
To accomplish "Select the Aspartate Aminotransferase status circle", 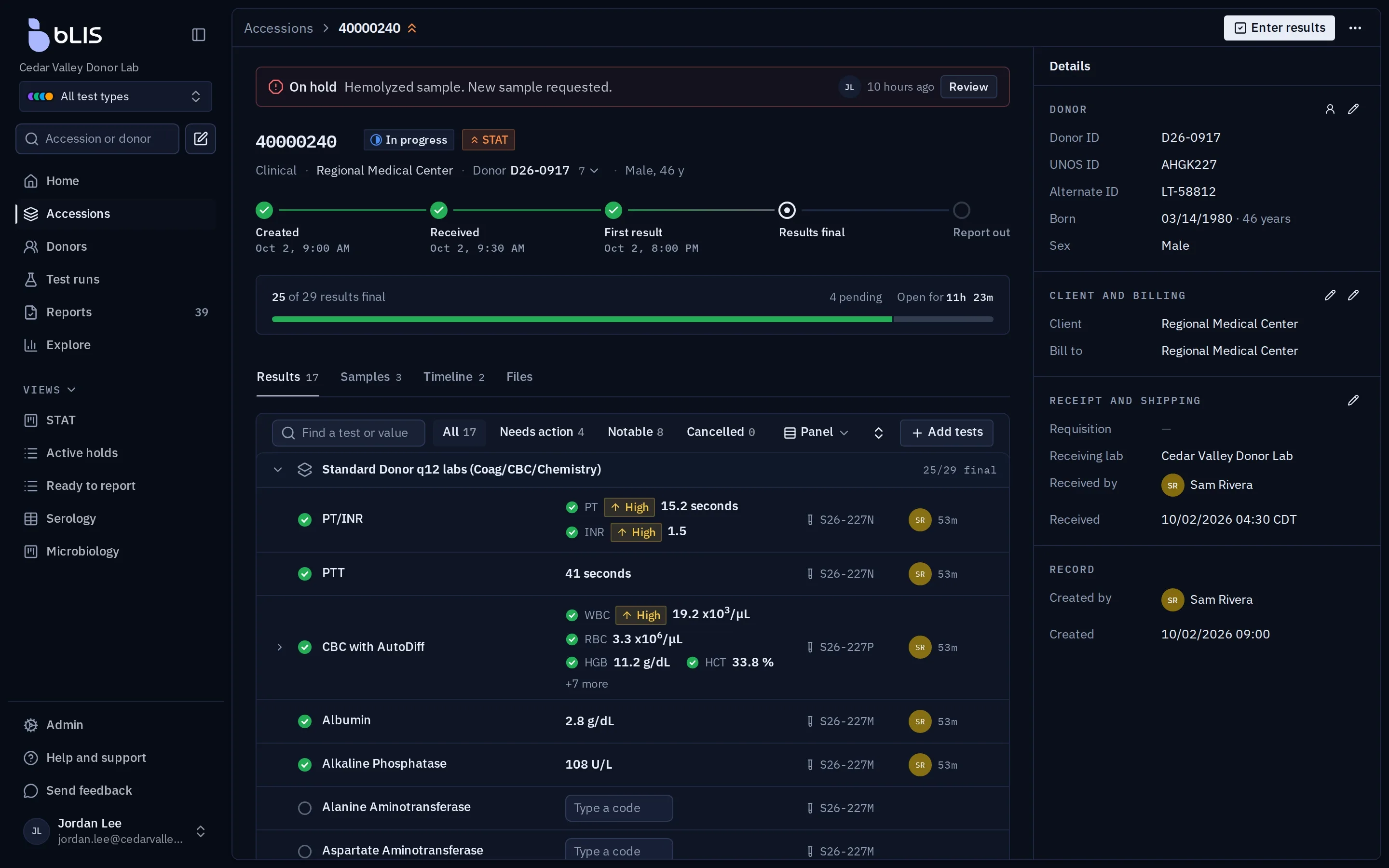I will point(305,851).
